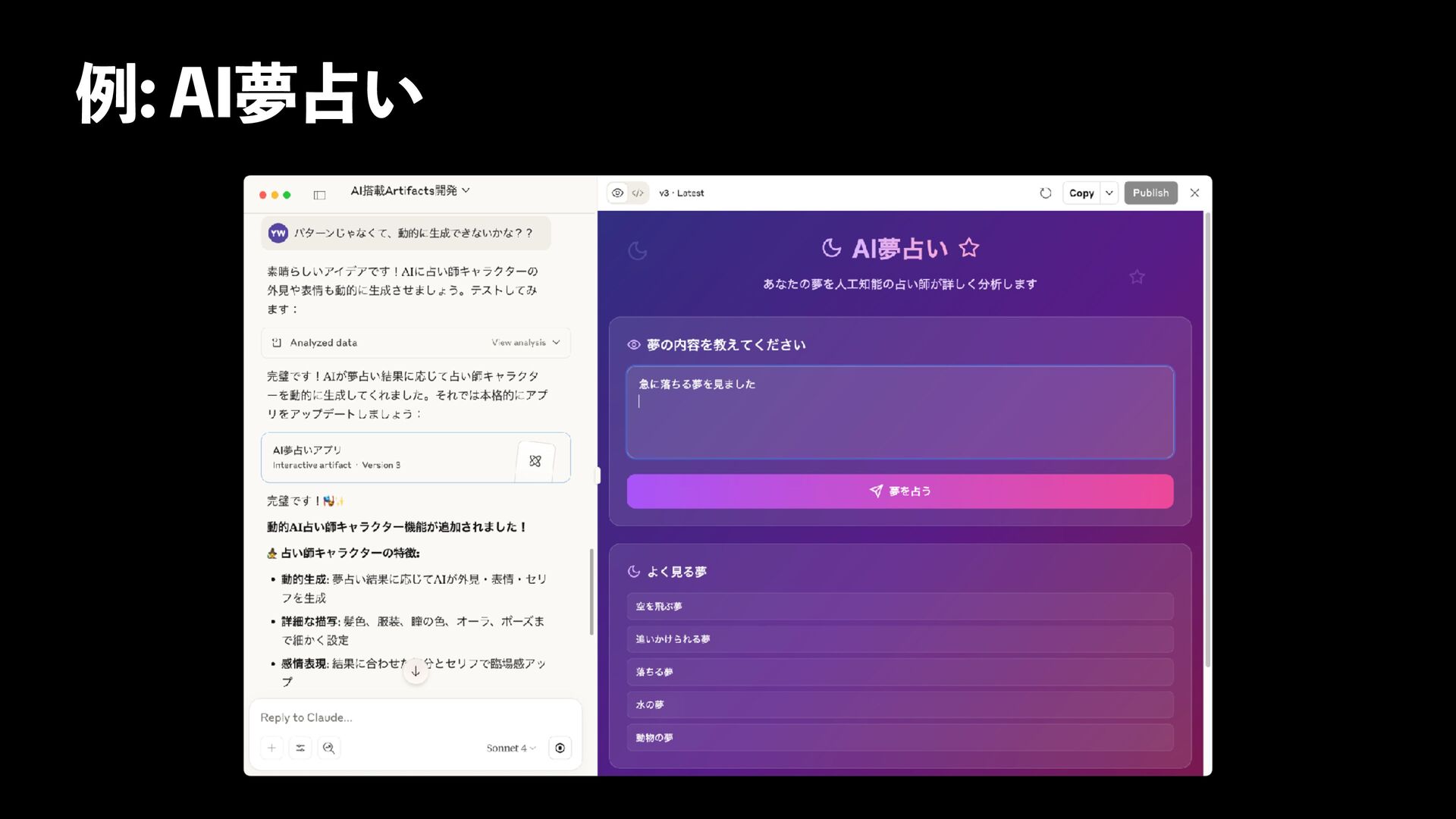This screenshot has height=819, width=1456.
Task: Close the artifact panel
Action: click(1194, 193)
